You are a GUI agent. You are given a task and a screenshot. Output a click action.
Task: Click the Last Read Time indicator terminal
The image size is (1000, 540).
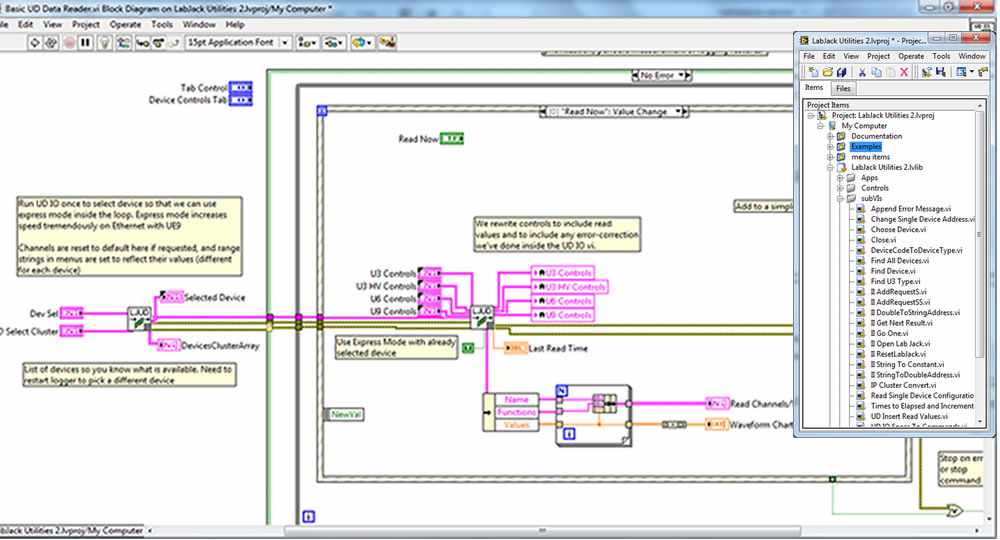(x=514, y=347)
